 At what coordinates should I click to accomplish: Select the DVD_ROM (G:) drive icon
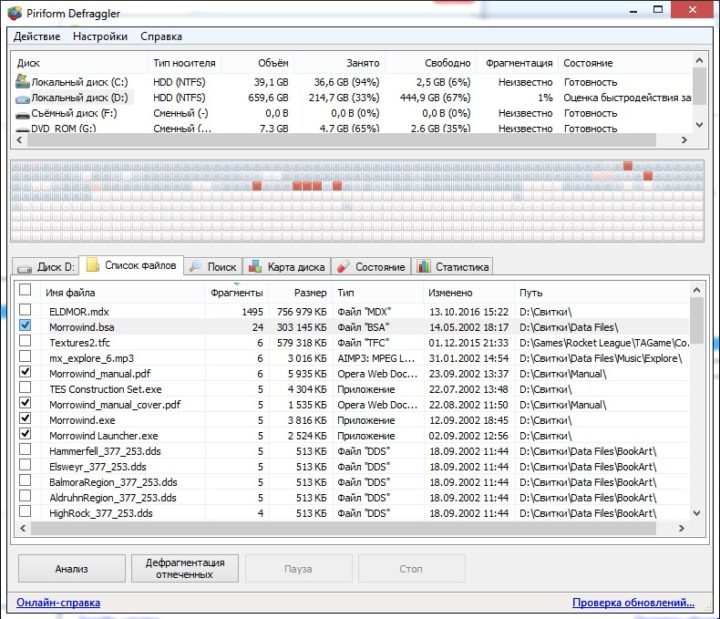(x=22, y=129)
